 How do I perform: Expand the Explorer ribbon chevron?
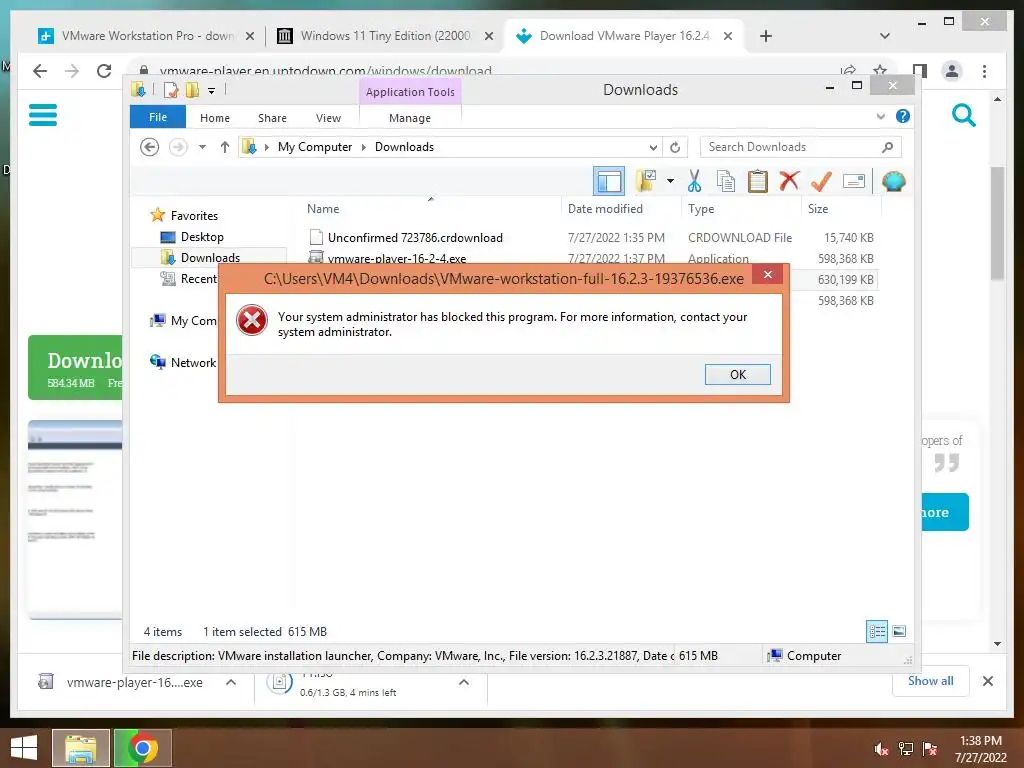pyautogui.click(x=880, y=116)
